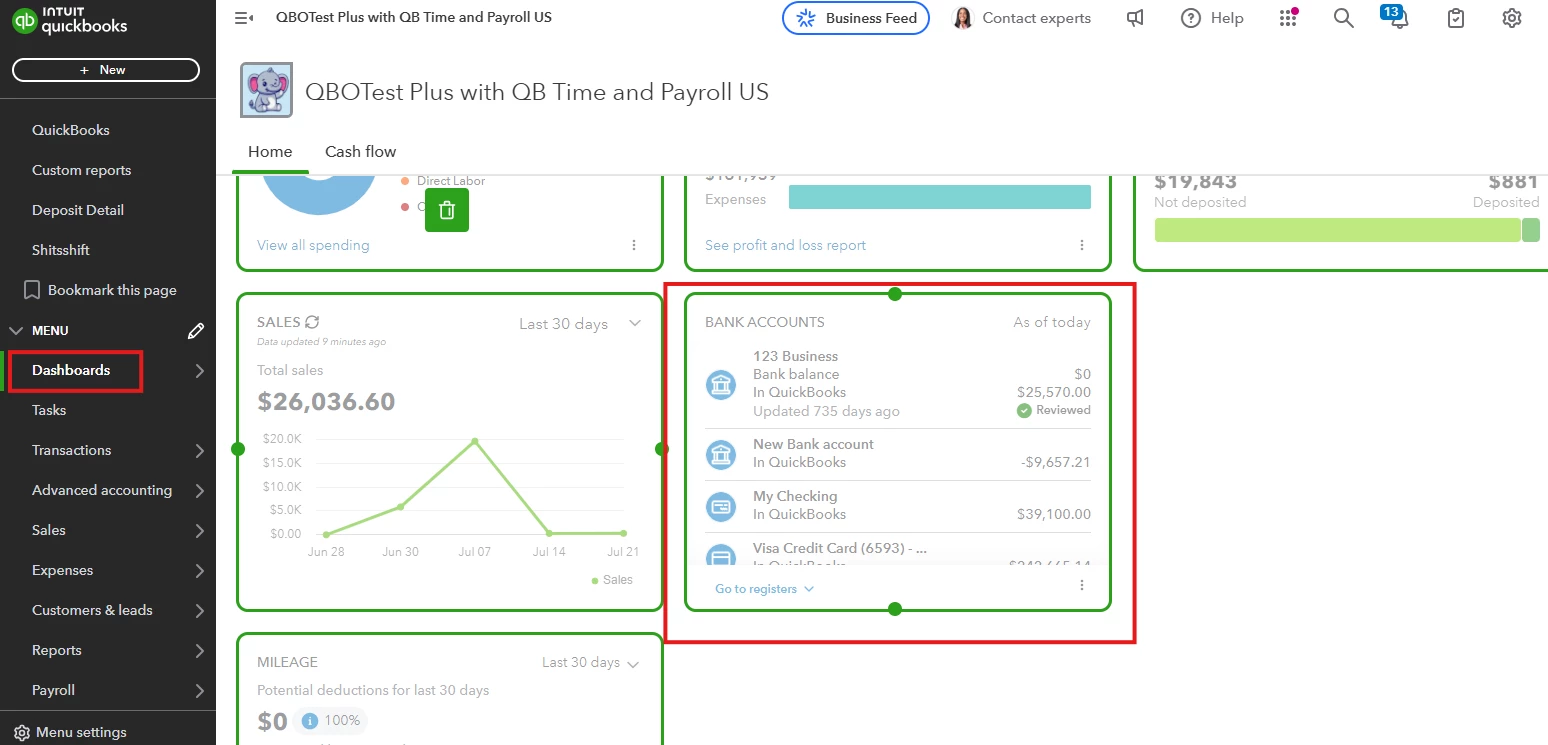Click the pencil edit icon beside MENU
This screenshot has width=1548, height=745.
click(196, 330)
